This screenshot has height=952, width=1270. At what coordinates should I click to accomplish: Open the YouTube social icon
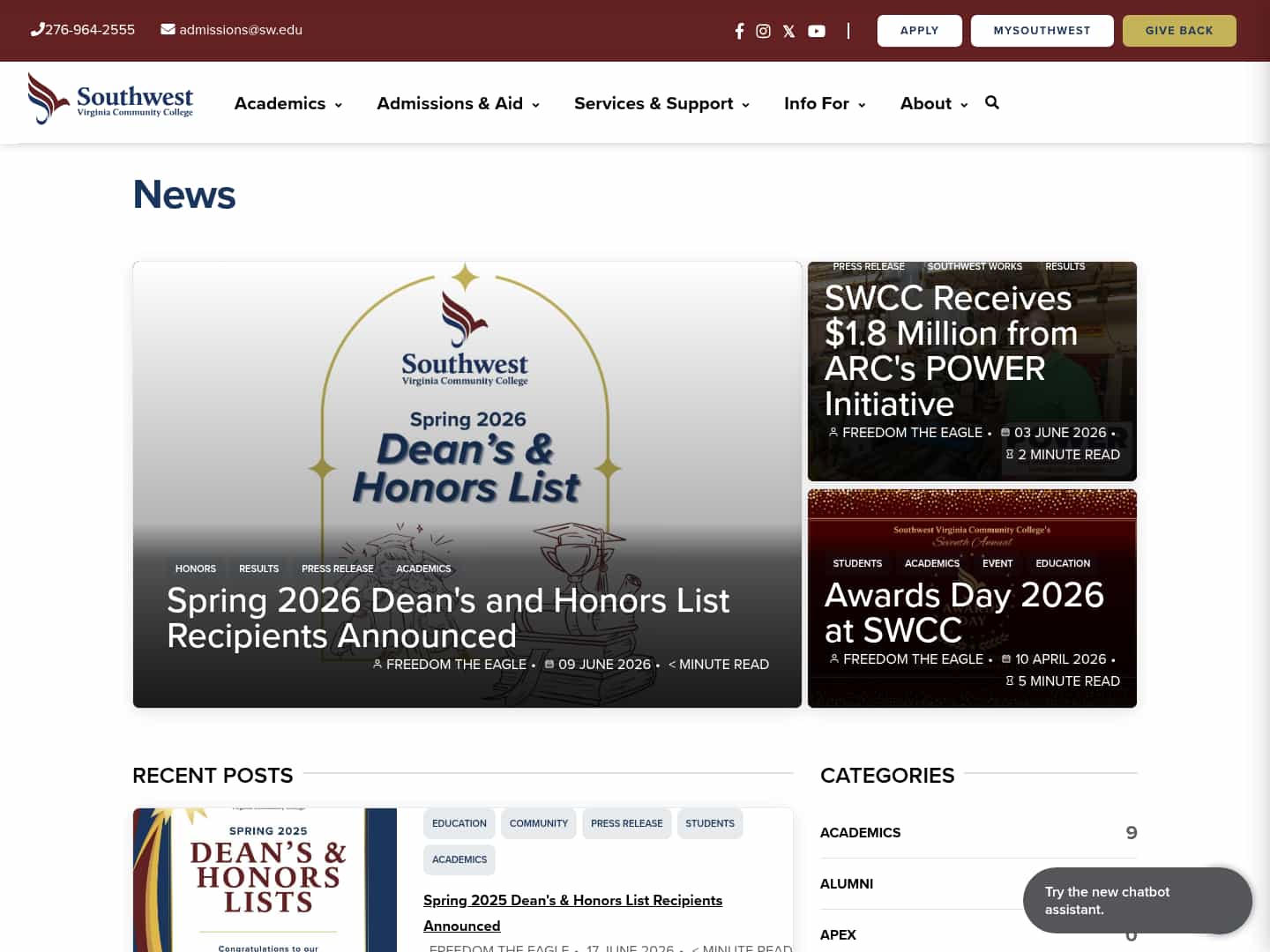(x=817, y=31)
